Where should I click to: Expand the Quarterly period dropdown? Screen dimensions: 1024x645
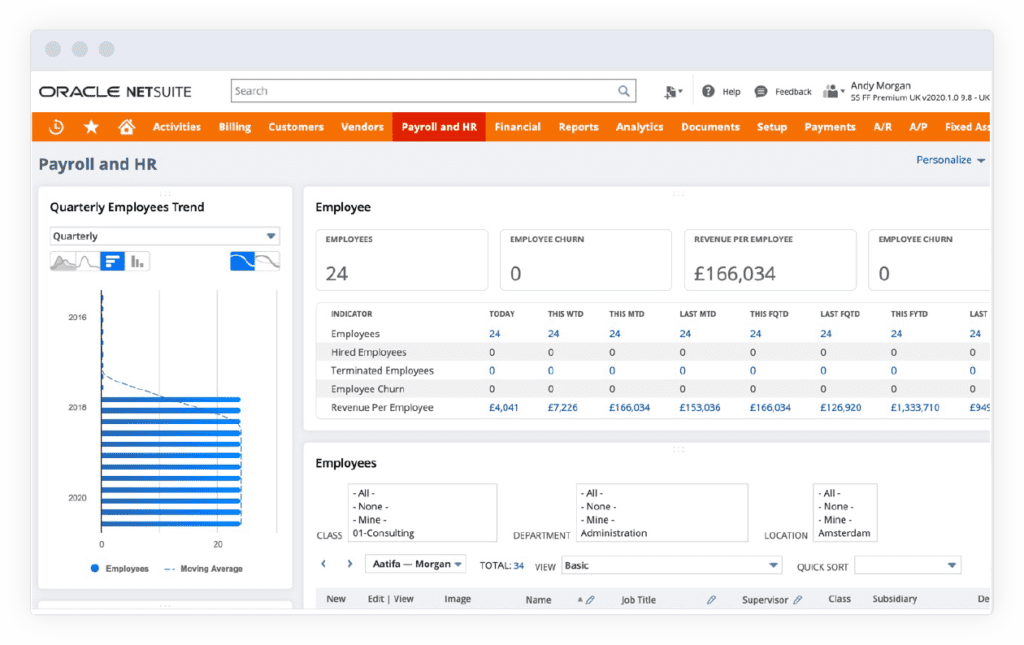click(x=165, y=236)
